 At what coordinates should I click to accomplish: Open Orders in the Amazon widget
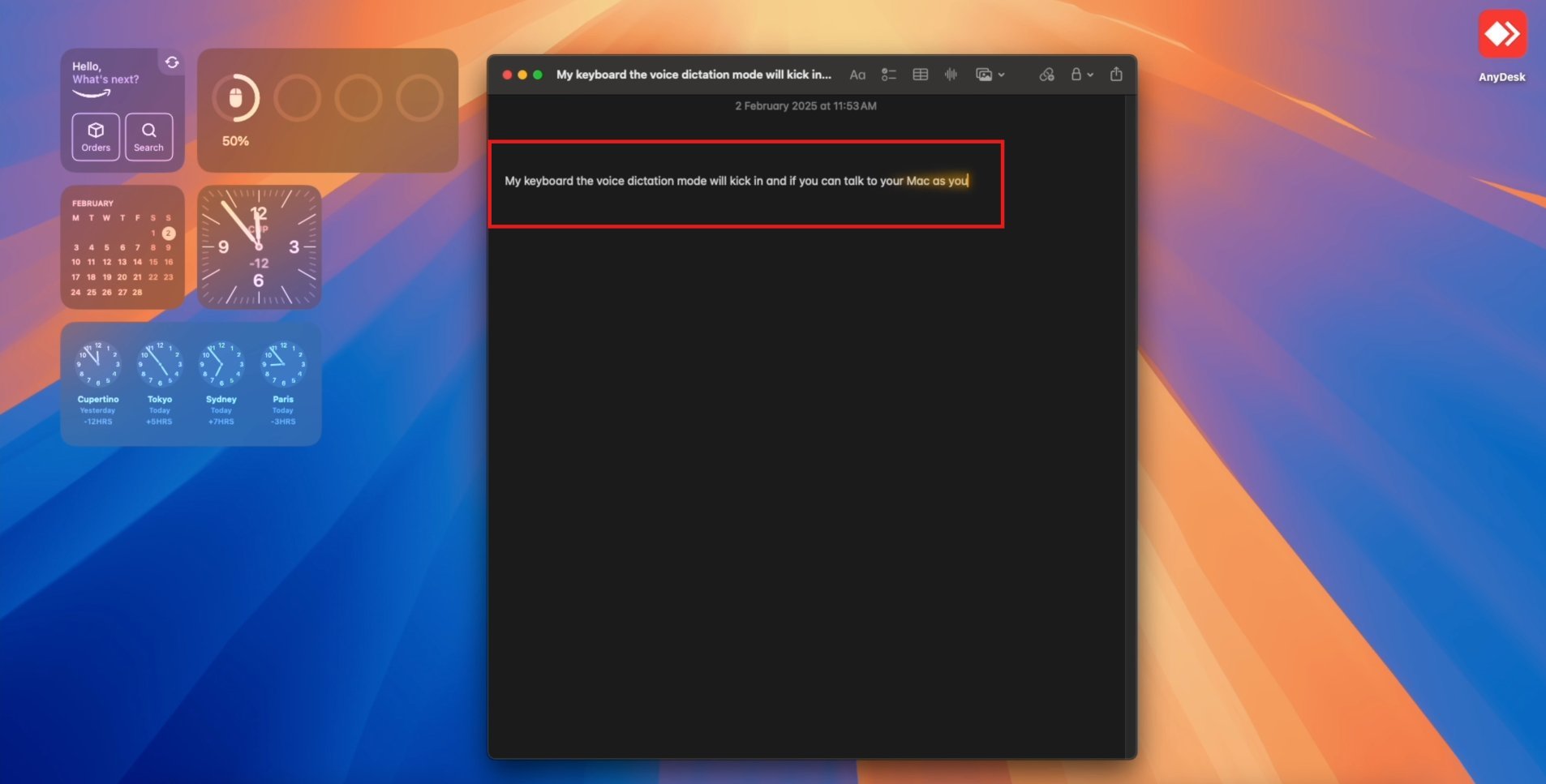pyautogui.click(x=96, y=137)
